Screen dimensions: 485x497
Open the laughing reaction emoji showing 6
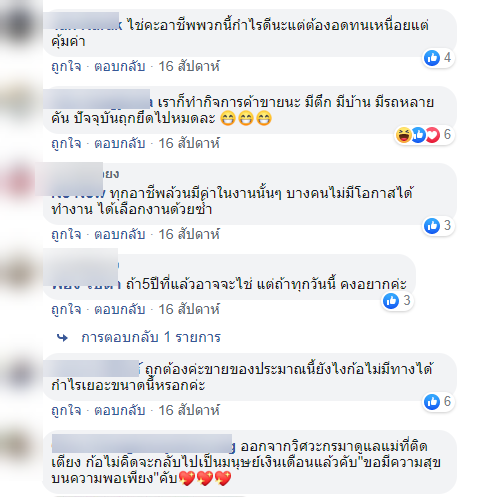tap(404, 135)
